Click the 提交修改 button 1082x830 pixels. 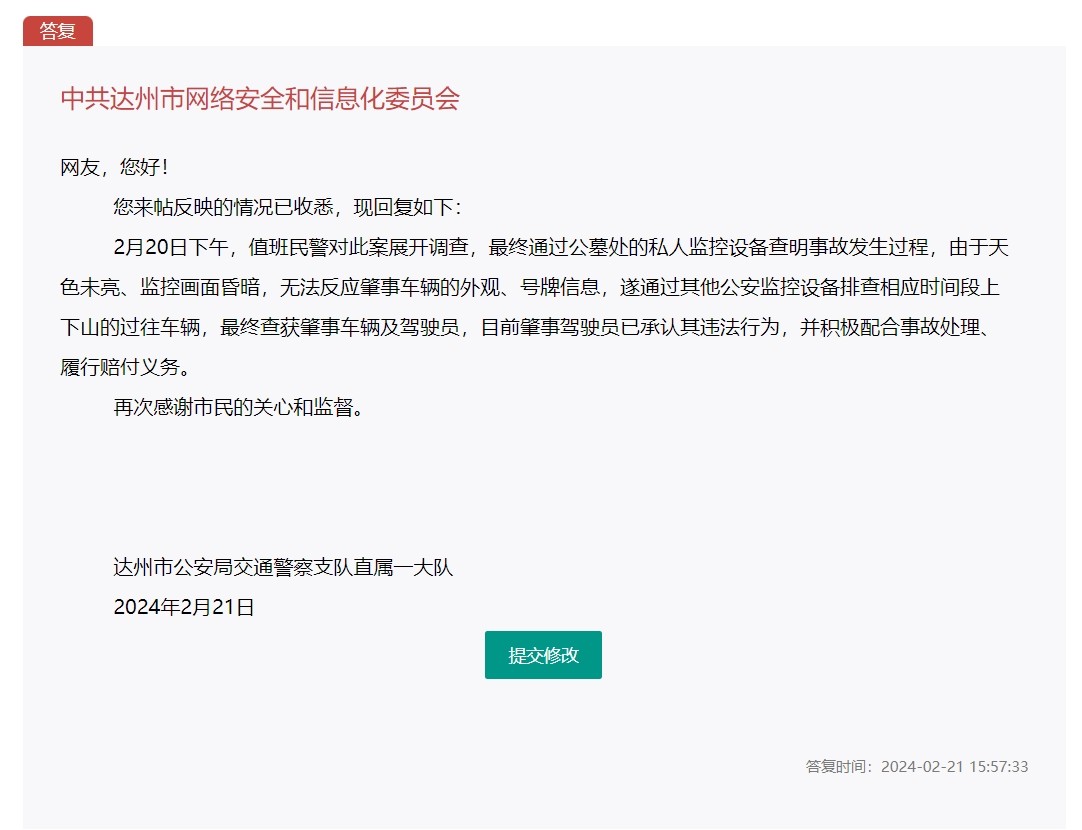click(x=543, y=655)
